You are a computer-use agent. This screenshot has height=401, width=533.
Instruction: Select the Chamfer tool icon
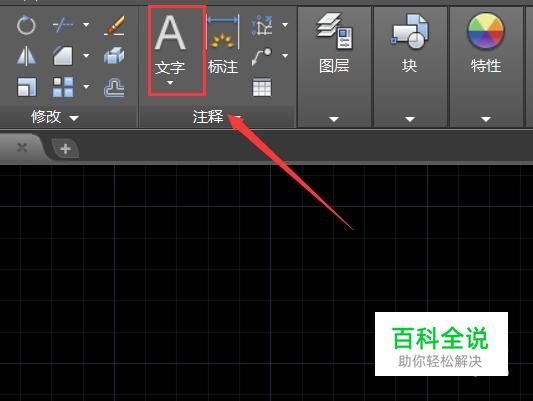pyautogui.click(x=63, y=56)
